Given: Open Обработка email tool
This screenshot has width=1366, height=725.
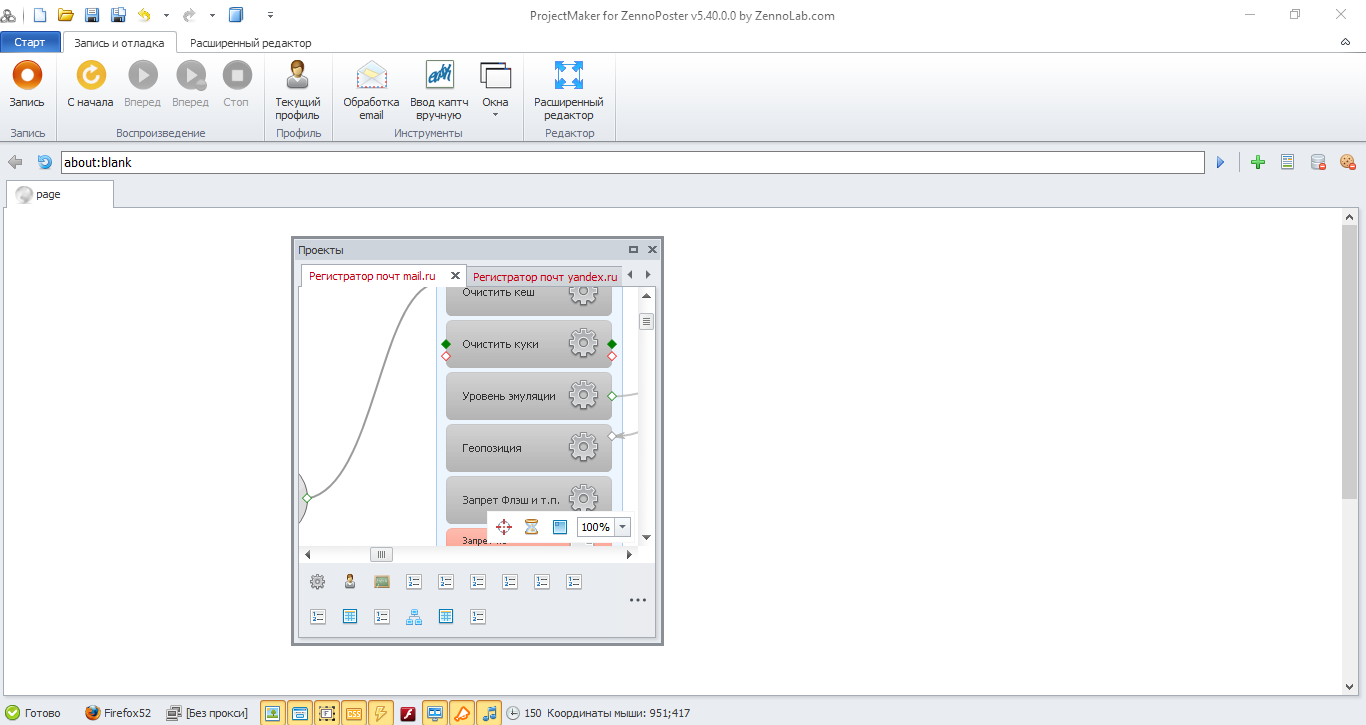Looking at the screenshot, I should 371,90.
